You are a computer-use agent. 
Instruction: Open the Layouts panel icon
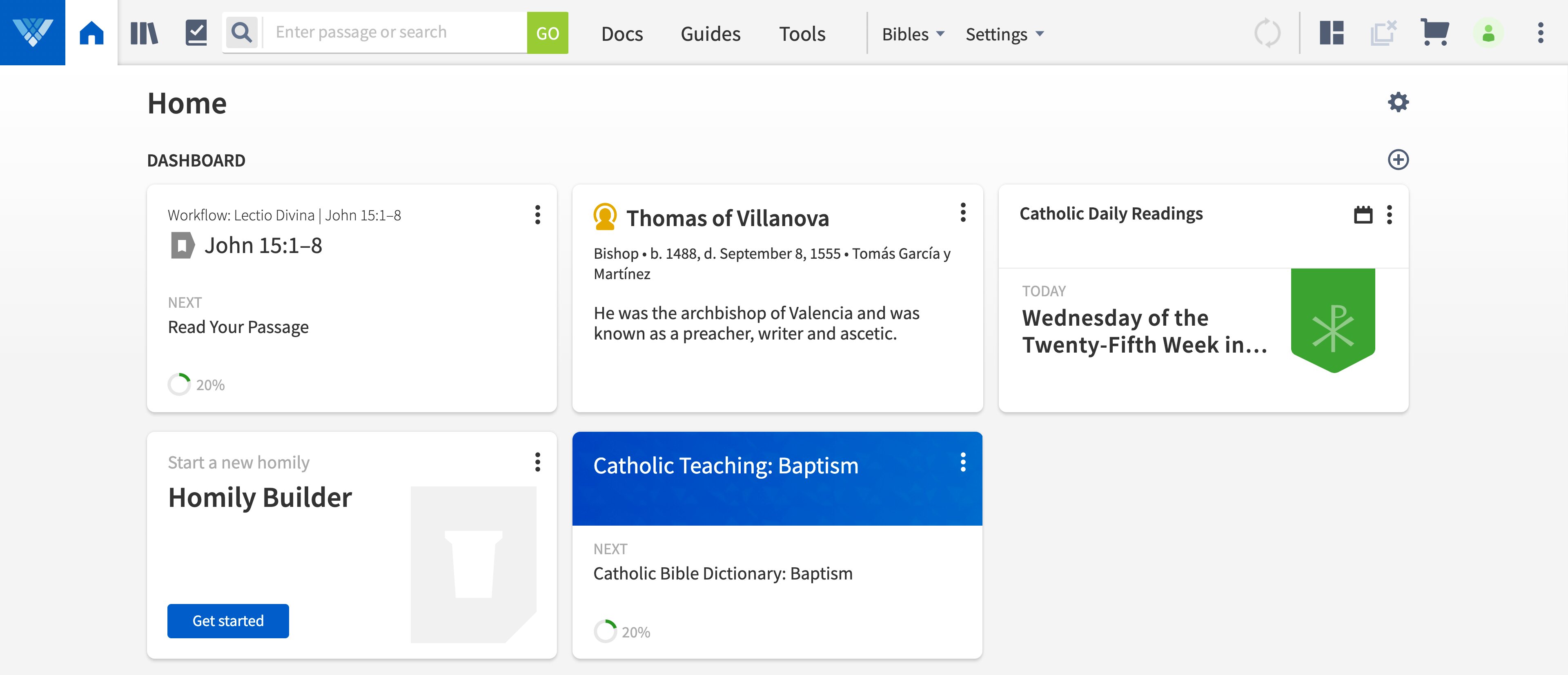tap(1331, 33)
